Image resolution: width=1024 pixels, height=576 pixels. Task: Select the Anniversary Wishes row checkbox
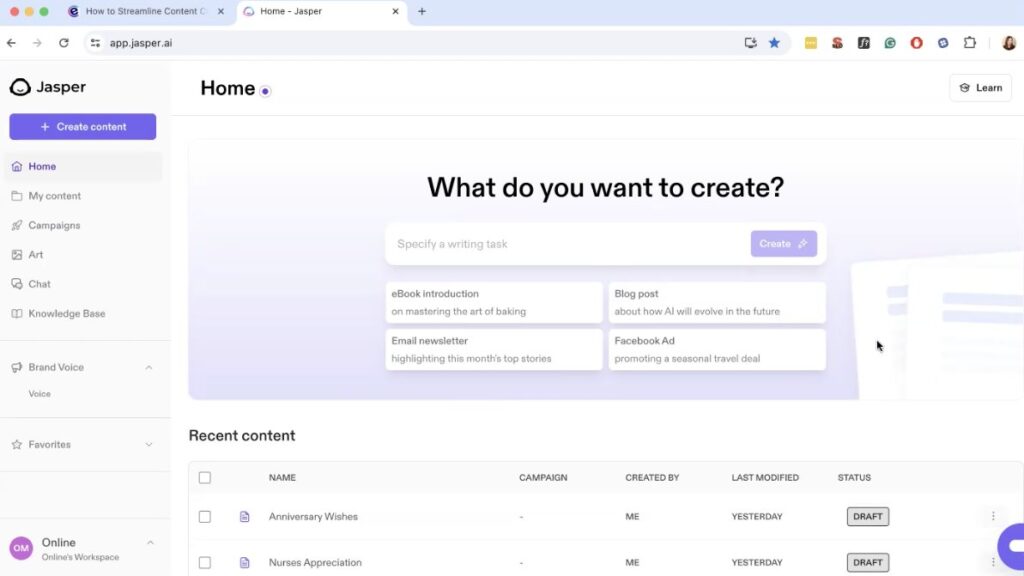(x=205, y=516)
